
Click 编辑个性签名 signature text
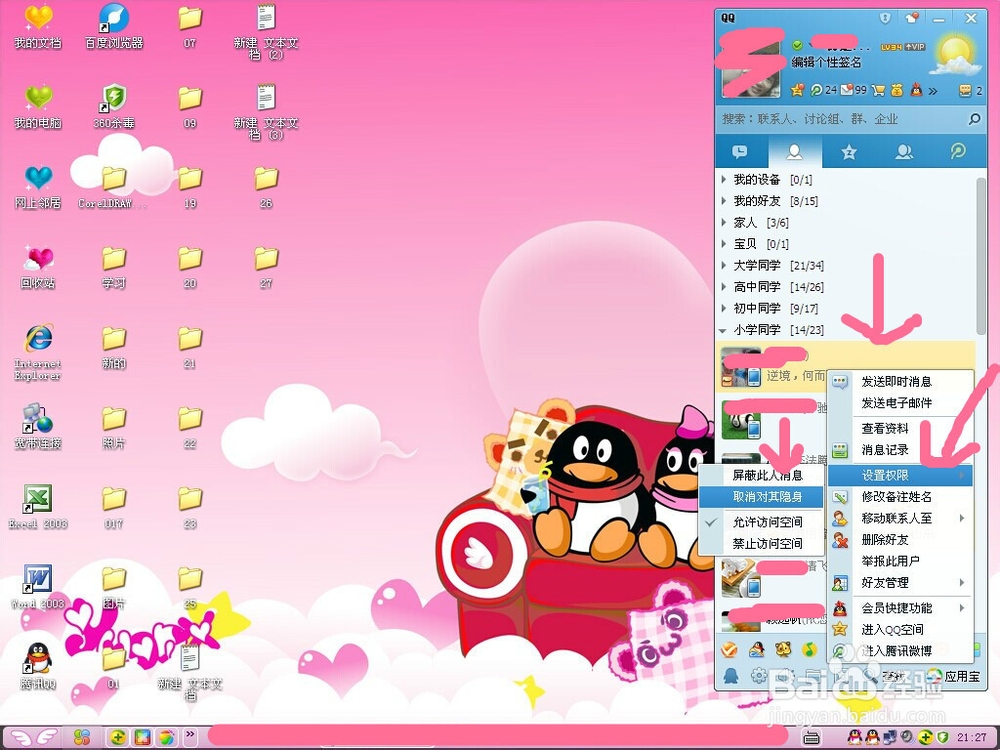click(x=827, y=62)
